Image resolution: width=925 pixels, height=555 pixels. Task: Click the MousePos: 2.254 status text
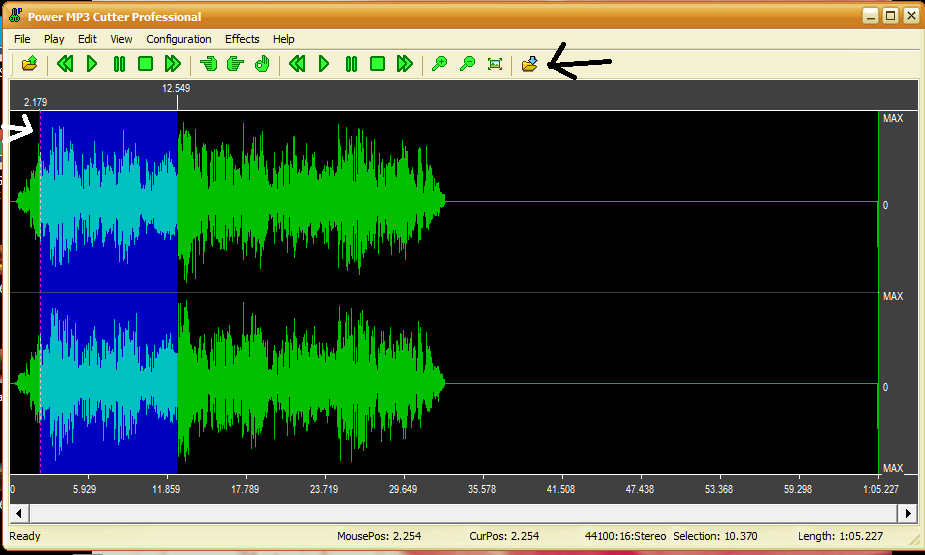point(379,536)
